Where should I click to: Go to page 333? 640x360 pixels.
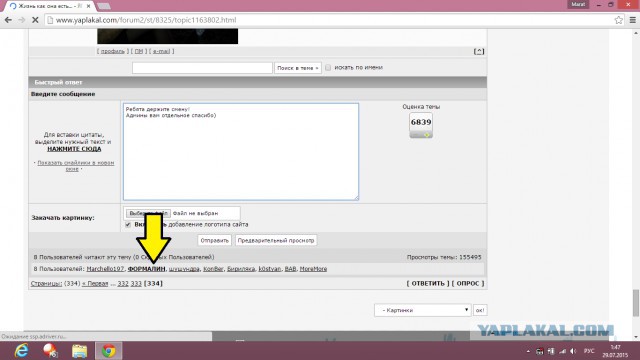[x=136, y=283]
